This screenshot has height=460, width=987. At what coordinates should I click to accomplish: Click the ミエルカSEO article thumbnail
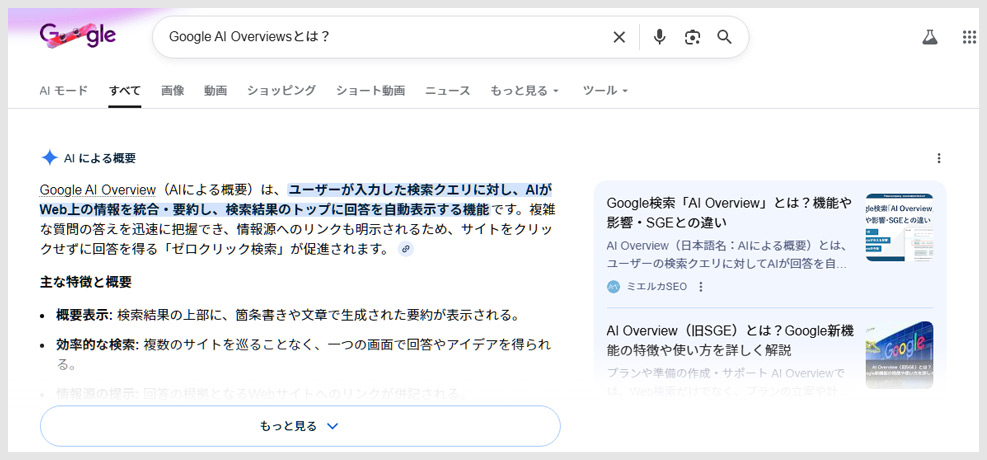tap(899, 228)
